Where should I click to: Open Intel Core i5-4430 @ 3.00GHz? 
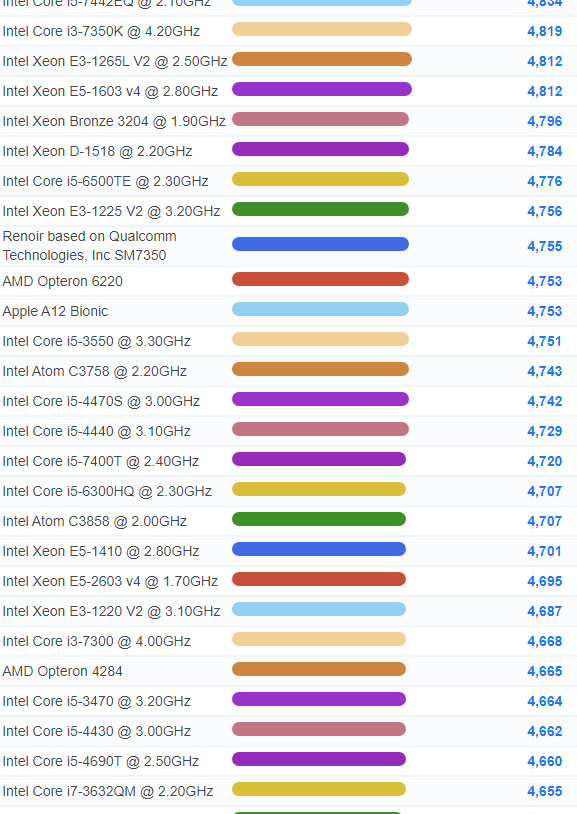pos(97,731)
